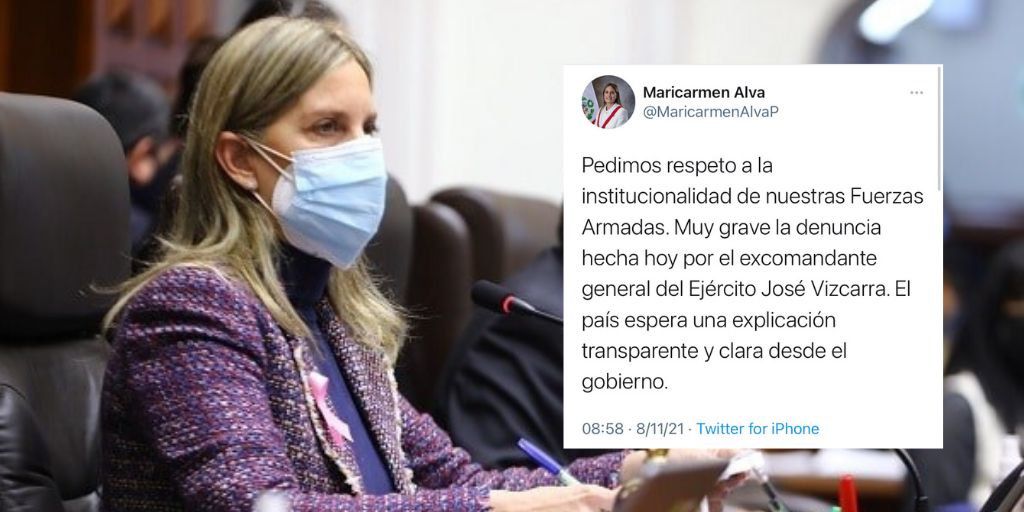The height and width of the screenshot is (512, 1024).
Task: Open the @MaricarmenAlvaP handle link
Action: pos(711,112)
